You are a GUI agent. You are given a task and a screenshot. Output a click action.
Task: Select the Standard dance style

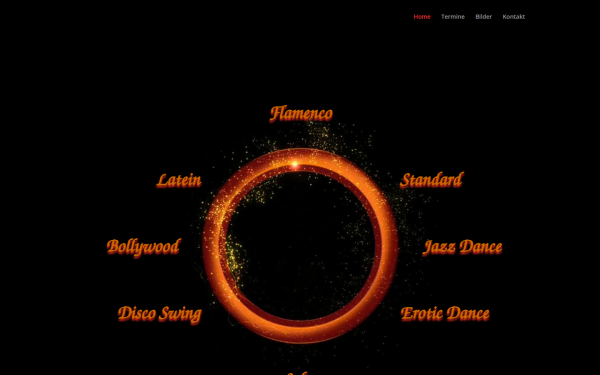tap(432, 180)
